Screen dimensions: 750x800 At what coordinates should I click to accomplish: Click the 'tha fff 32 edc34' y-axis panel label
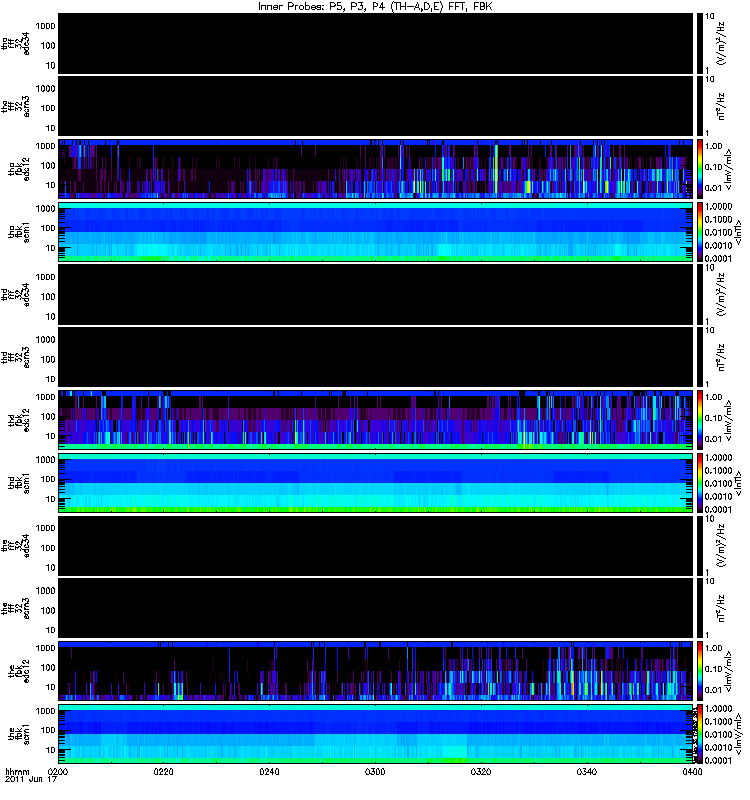(15, 43)
